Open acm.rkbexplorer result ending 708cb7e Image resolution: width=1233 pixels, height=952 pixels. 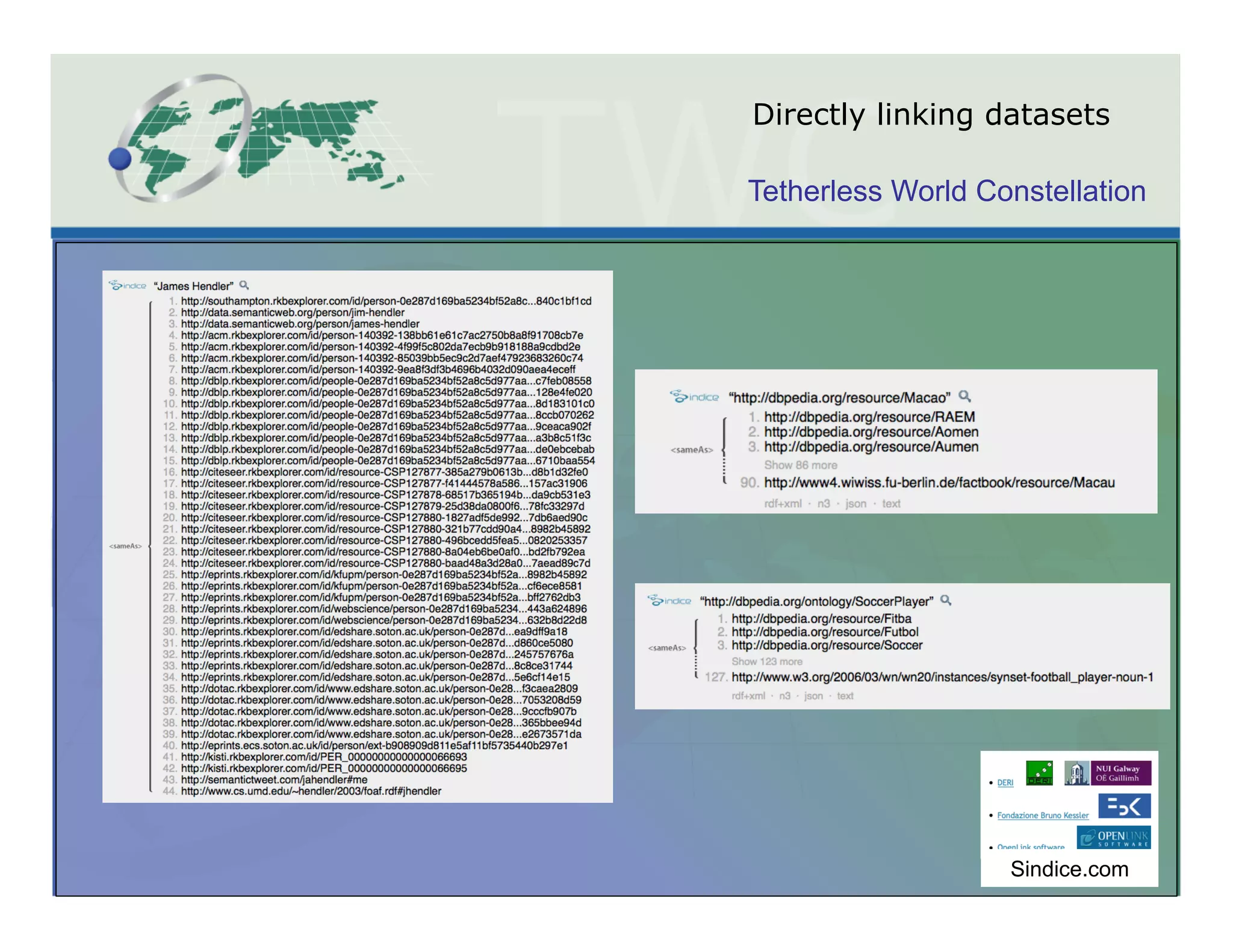point(382,335)
